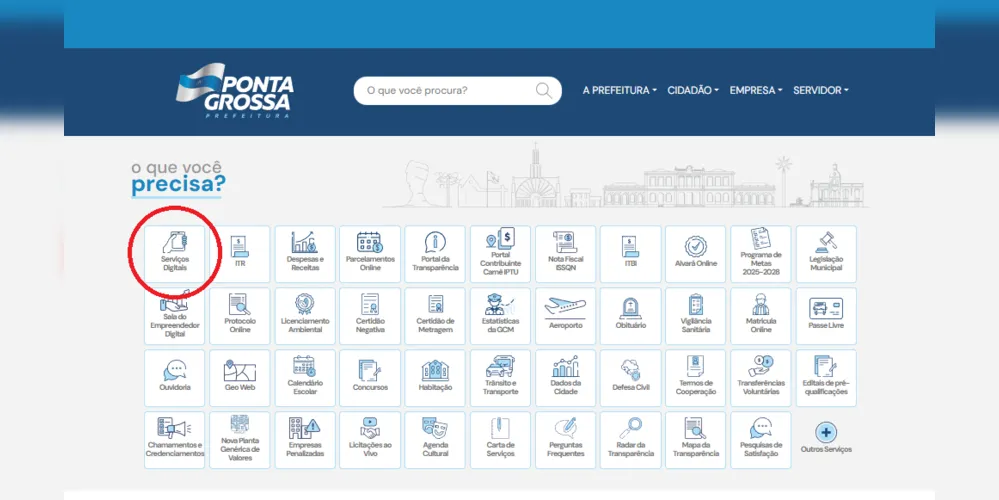
Task: Open Vigilância Sanitária tile
Action: tap(695, 316)
